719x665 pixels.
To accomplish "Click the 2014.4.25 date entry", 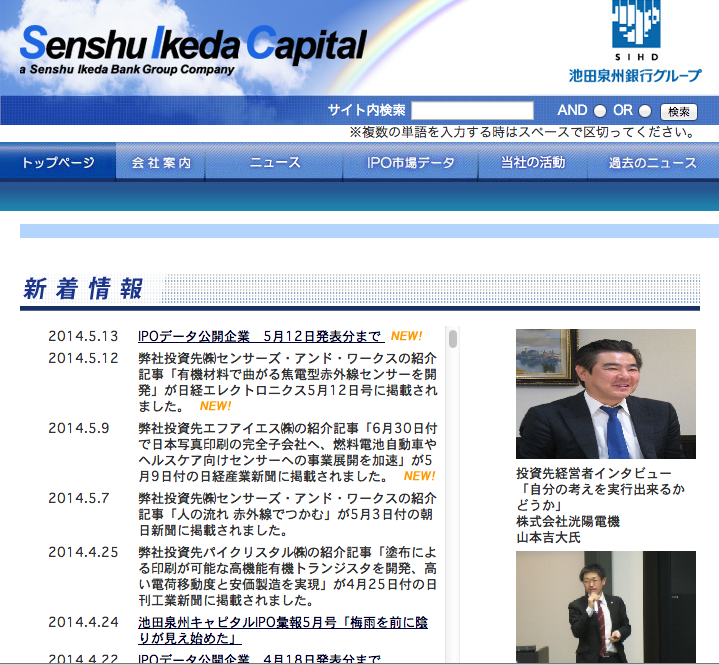I will [x=83, y=552].
